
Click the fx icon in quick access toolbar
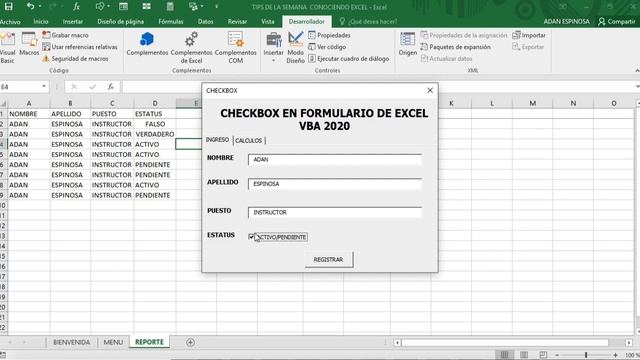tap(76, 7)
